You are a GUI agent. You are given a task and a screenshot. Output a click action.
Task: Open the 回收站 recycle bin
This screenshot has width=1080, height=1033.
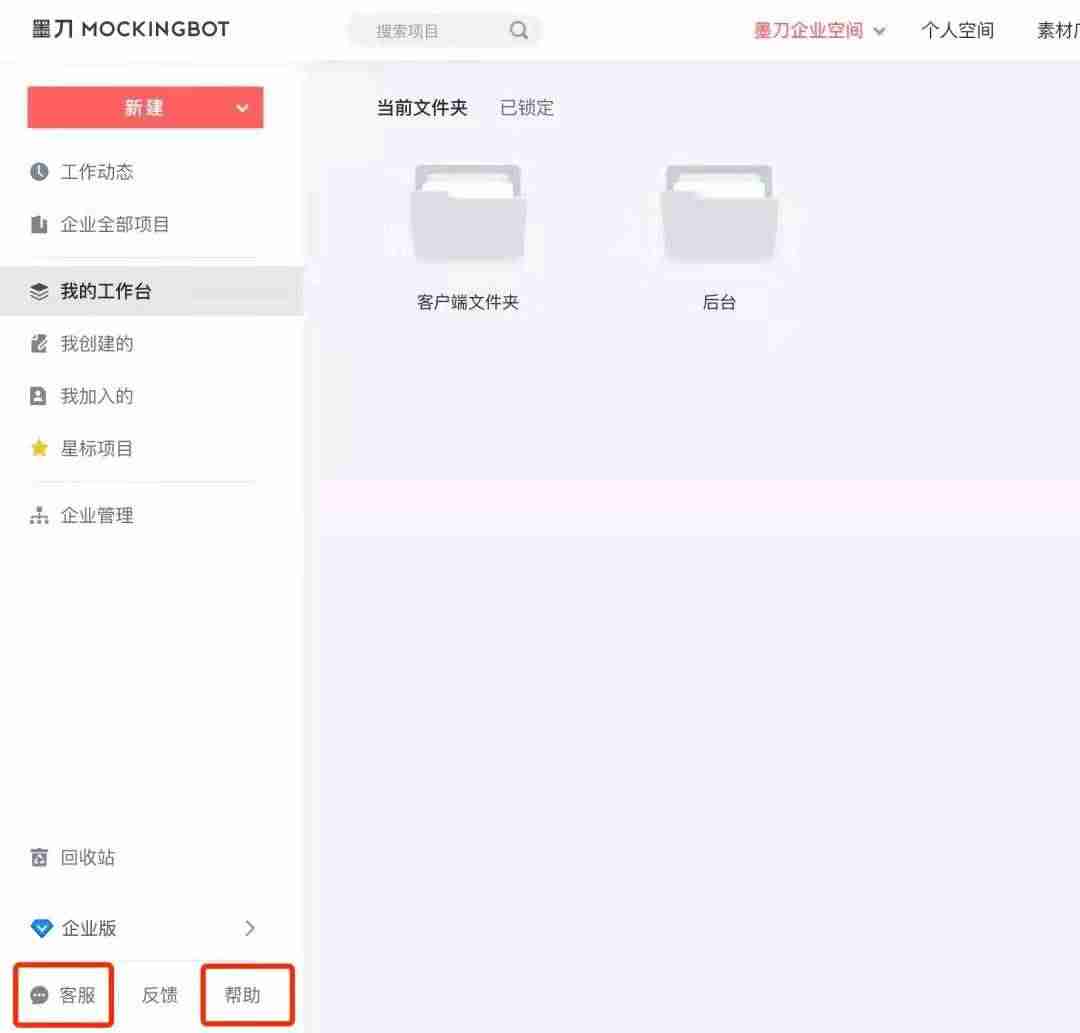tap(87, 857)
